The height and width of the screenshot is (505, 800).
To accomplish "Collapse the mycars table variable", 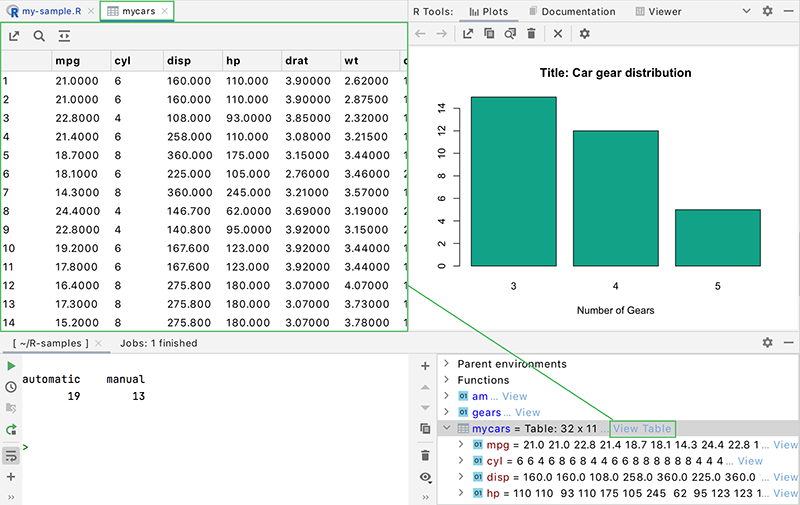I will [447, 429].
